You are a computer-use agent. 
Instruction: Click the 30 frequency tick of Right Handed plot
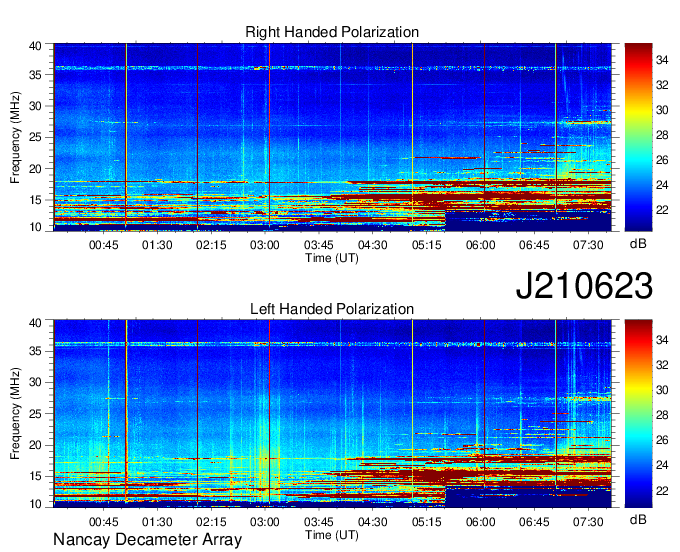click(x=35, y=106)
